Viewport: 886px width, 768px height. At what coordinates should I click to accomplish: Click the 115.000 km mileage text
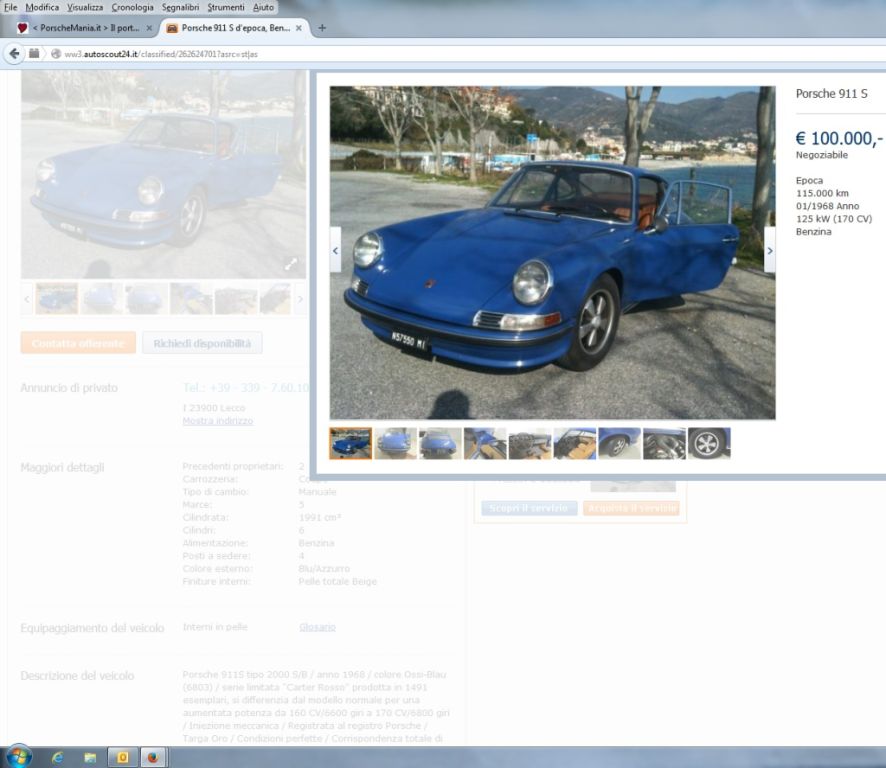click(822, 193)
